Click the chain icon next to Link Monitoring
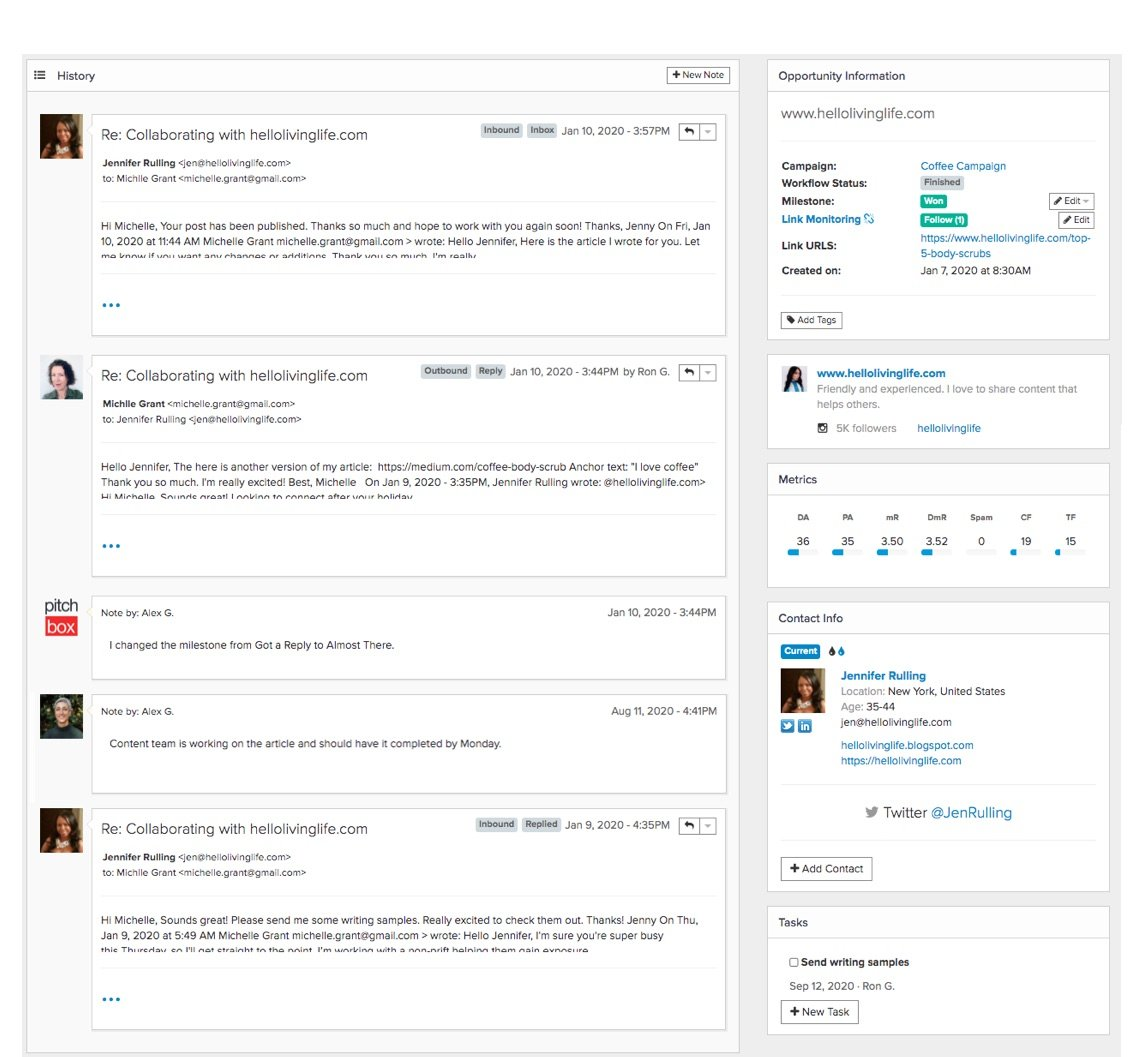 [869, 219]
